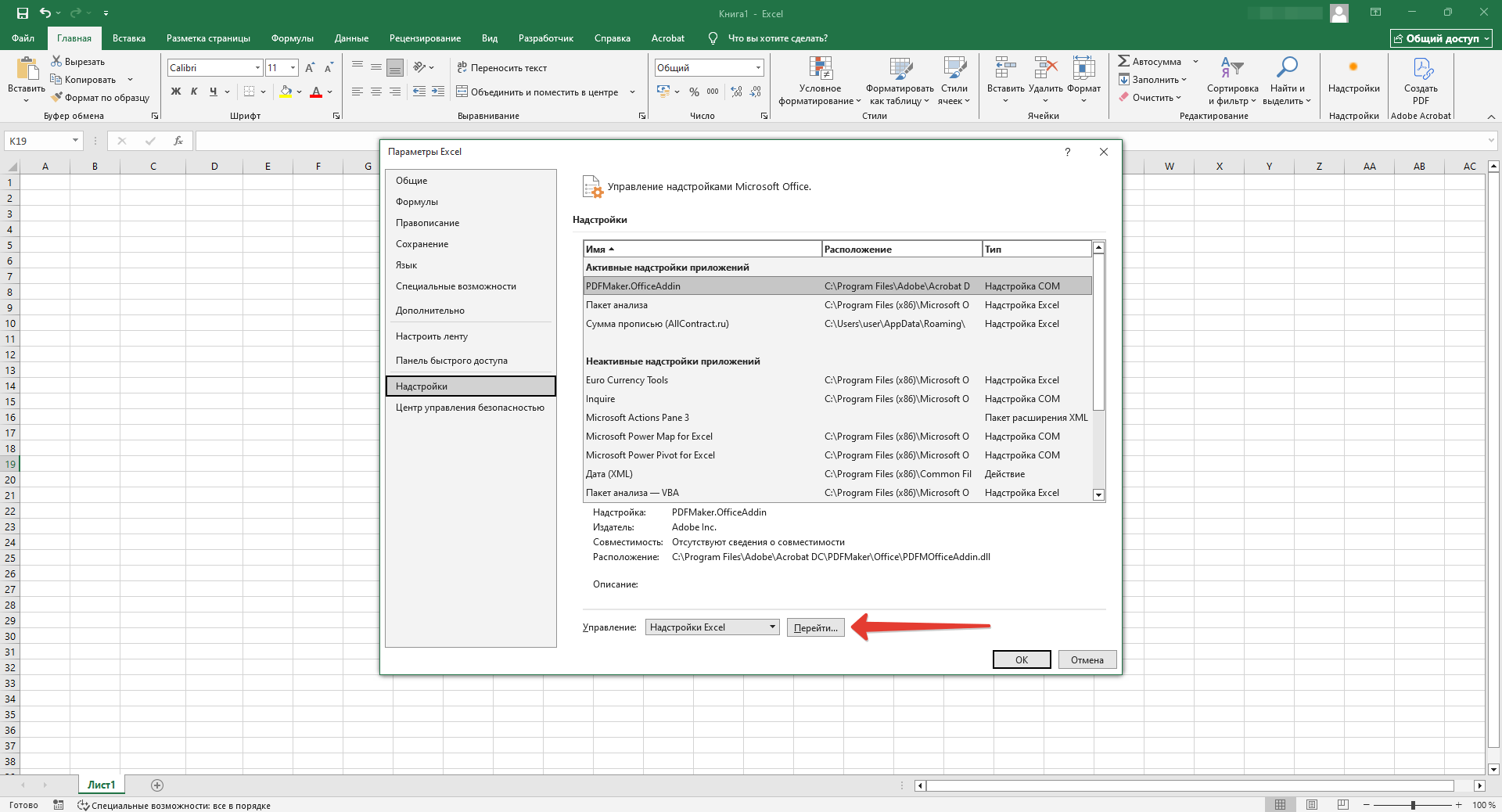Image resolution: width=1502 pixels, height=812 pixels.
Task: Expand the Copy (Копировать) dropdown arrow
Action: [x=130, y=79]
